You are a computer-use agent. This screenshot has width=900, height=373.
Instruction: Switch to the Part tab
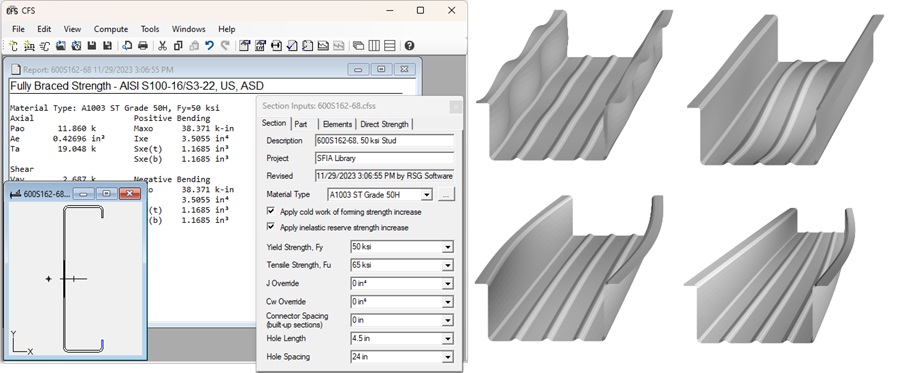(301, 124)
